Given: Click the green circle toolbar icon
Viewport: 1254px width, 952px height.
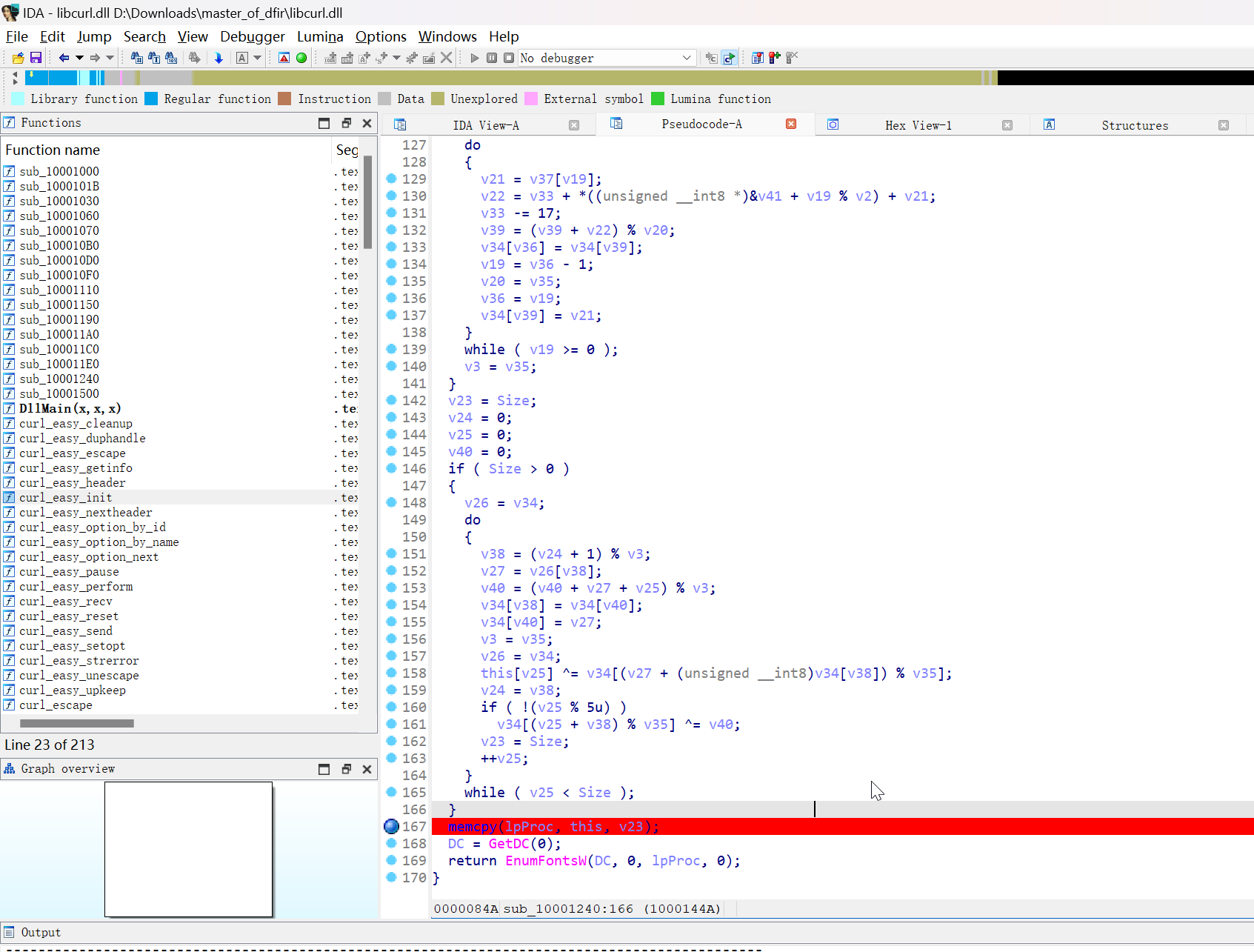Looking at the screenshot, I should (301, 58).
